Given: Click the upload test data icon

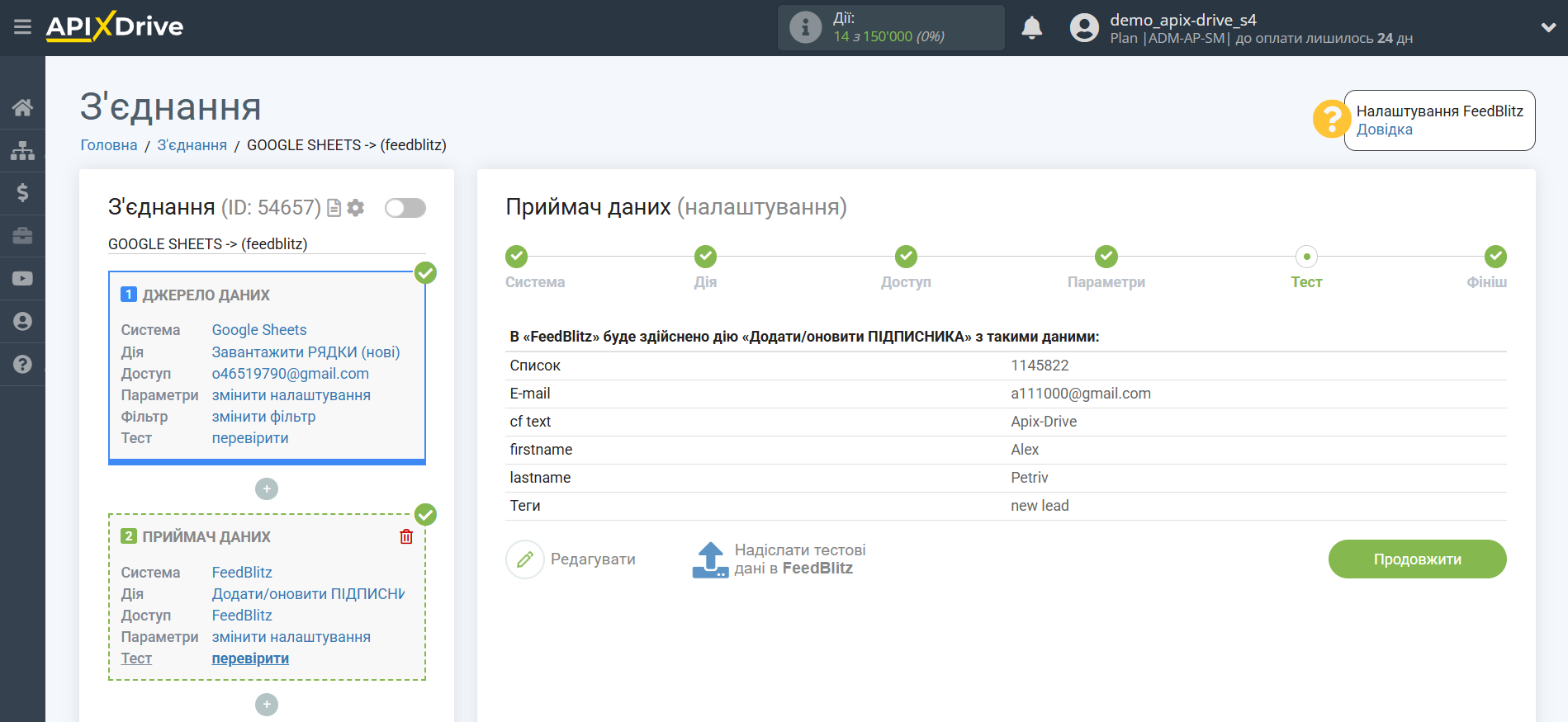Looking at the screenshot, I should click(710, 559).
